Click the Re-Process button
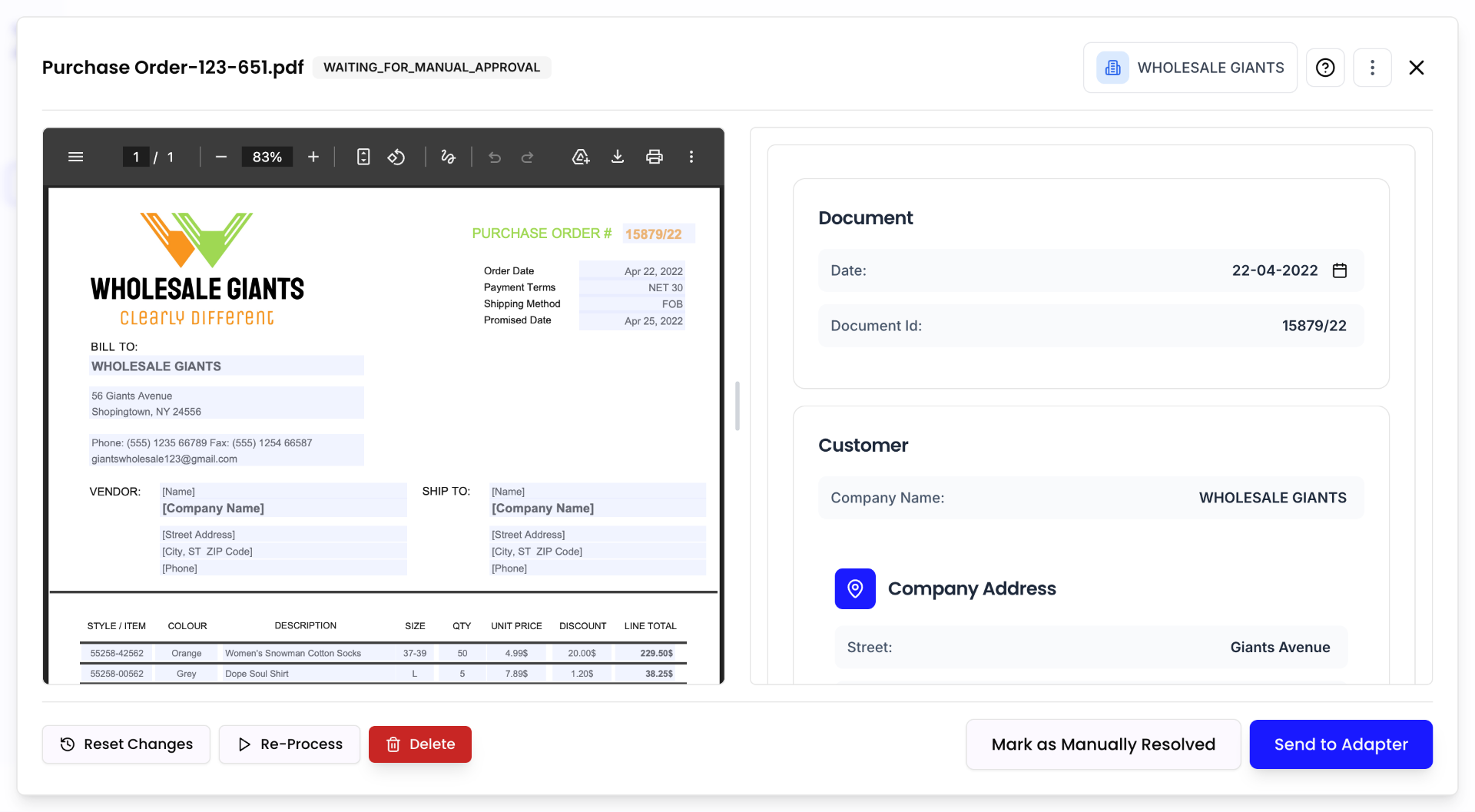This screenshot has height=812, width=1475. click(x=290, y=744)
